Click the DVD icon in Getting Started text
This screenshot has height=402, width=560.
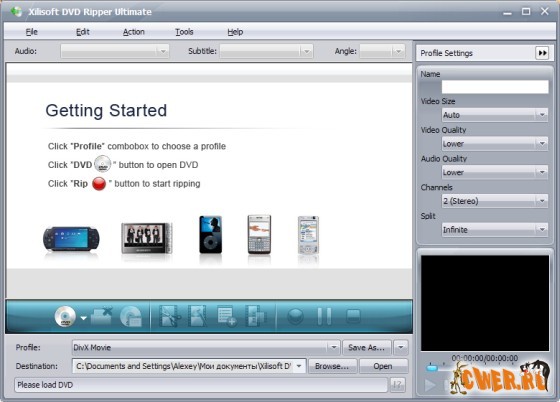click(x=102, y=164)
